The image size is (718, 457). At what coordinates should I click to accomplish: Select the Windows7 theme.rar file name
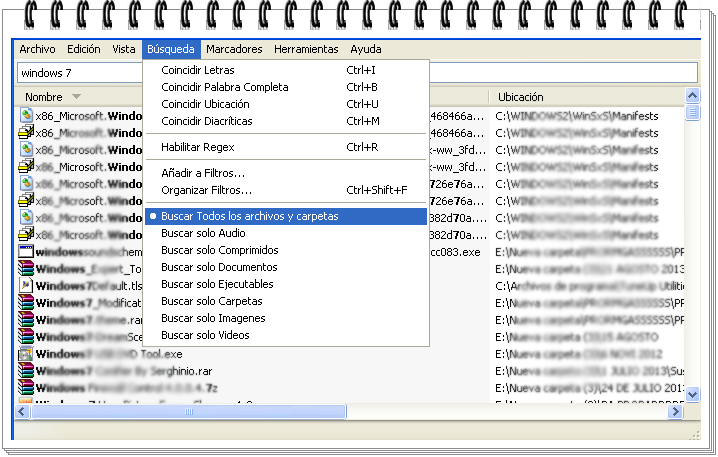point(89,320)
